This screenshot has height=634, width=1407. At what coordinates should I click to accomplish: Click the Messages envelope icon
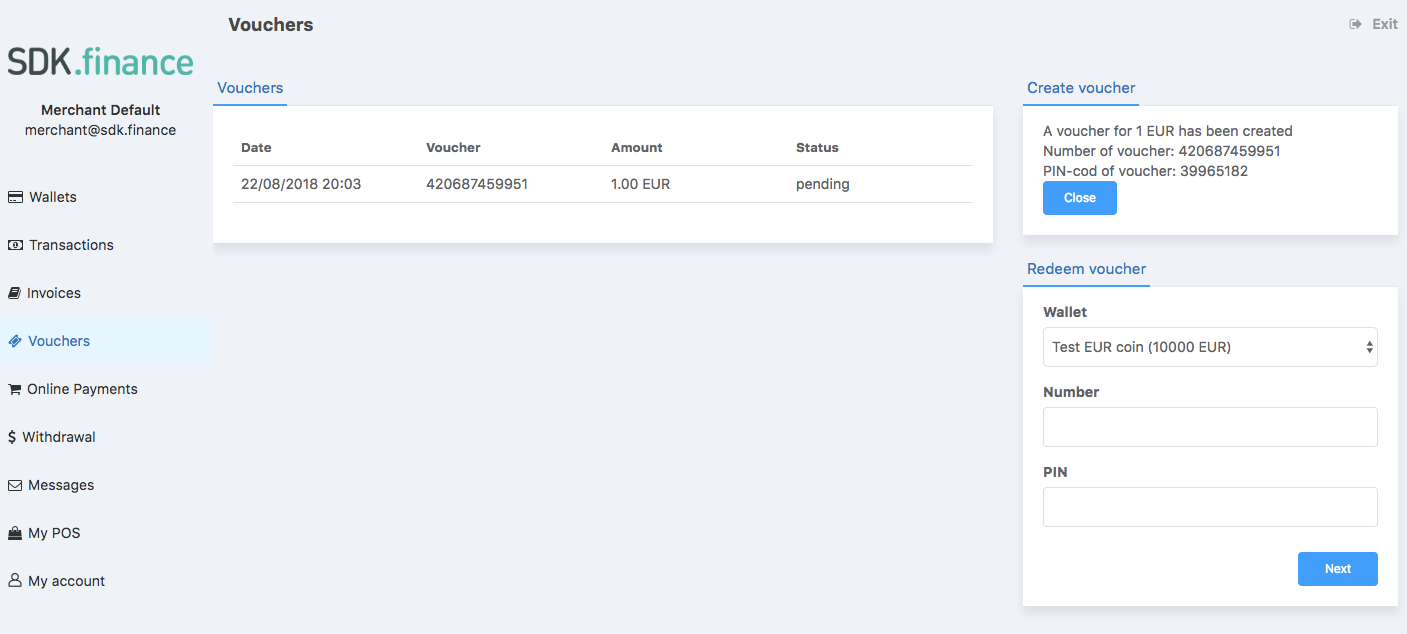click(15, 485)
